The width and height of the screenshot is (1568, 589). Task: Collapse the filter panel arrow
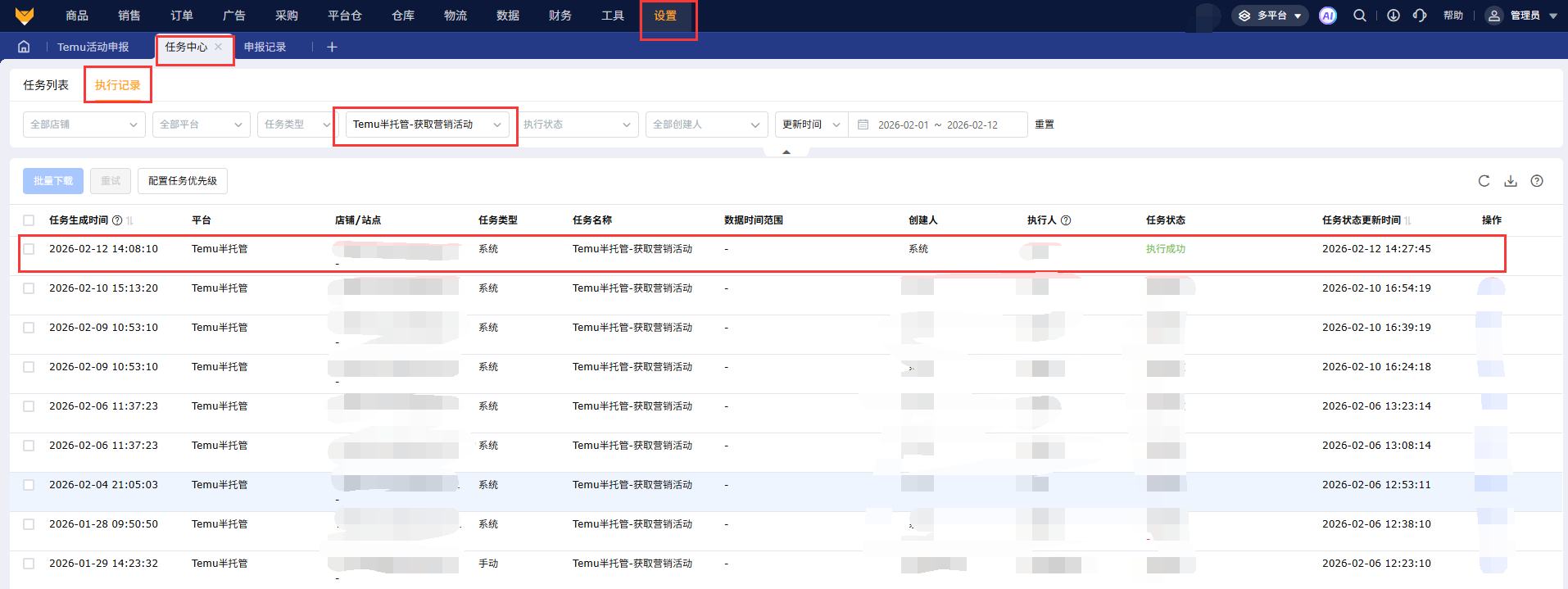[786, 152]
